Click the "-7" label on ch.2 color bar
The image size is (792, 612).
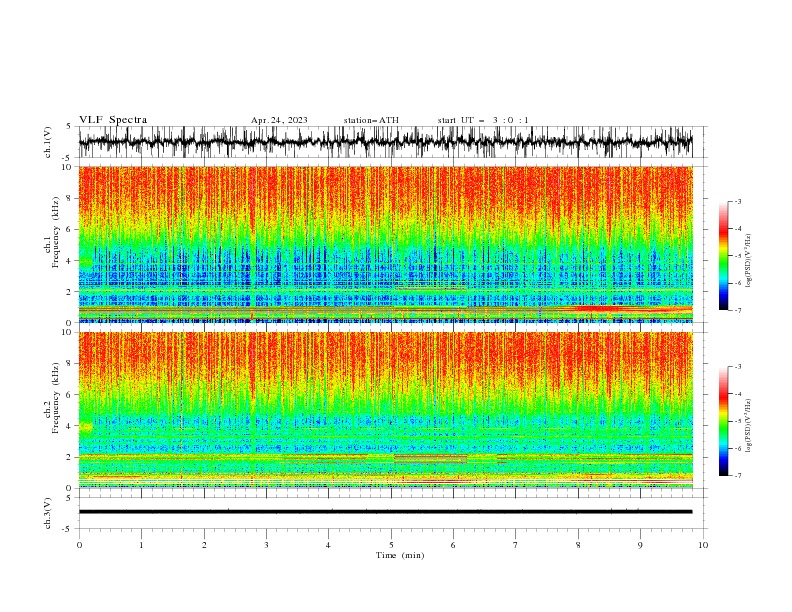coord(737,475)
